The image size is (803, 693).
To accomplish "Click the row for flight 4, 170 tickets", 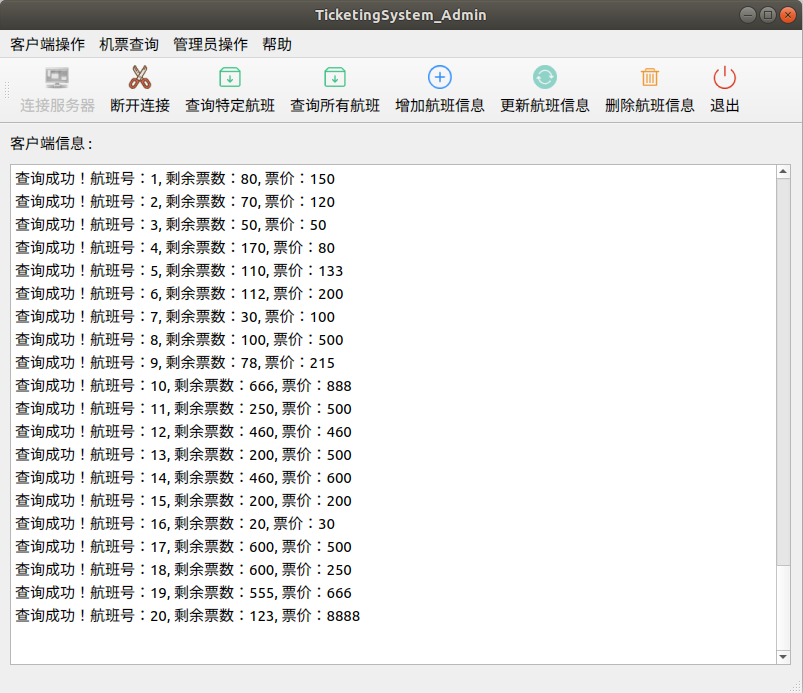I will [175, 248].
